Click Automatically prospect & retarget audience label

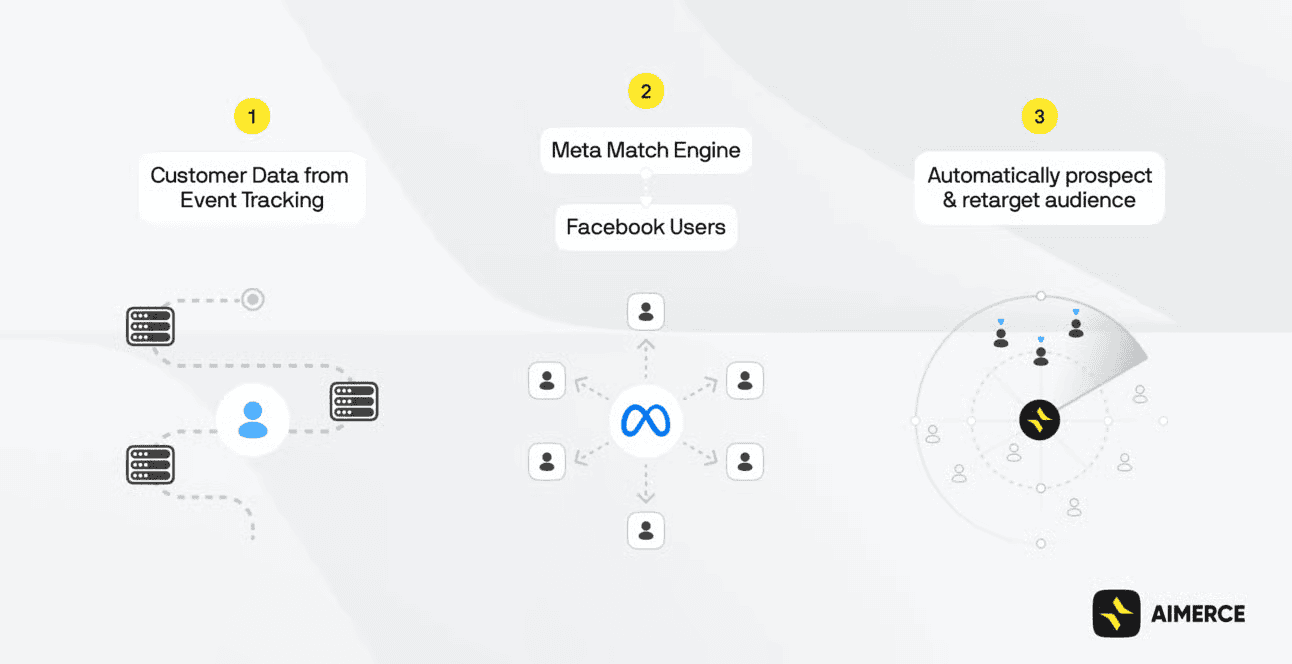(1039, 187)
